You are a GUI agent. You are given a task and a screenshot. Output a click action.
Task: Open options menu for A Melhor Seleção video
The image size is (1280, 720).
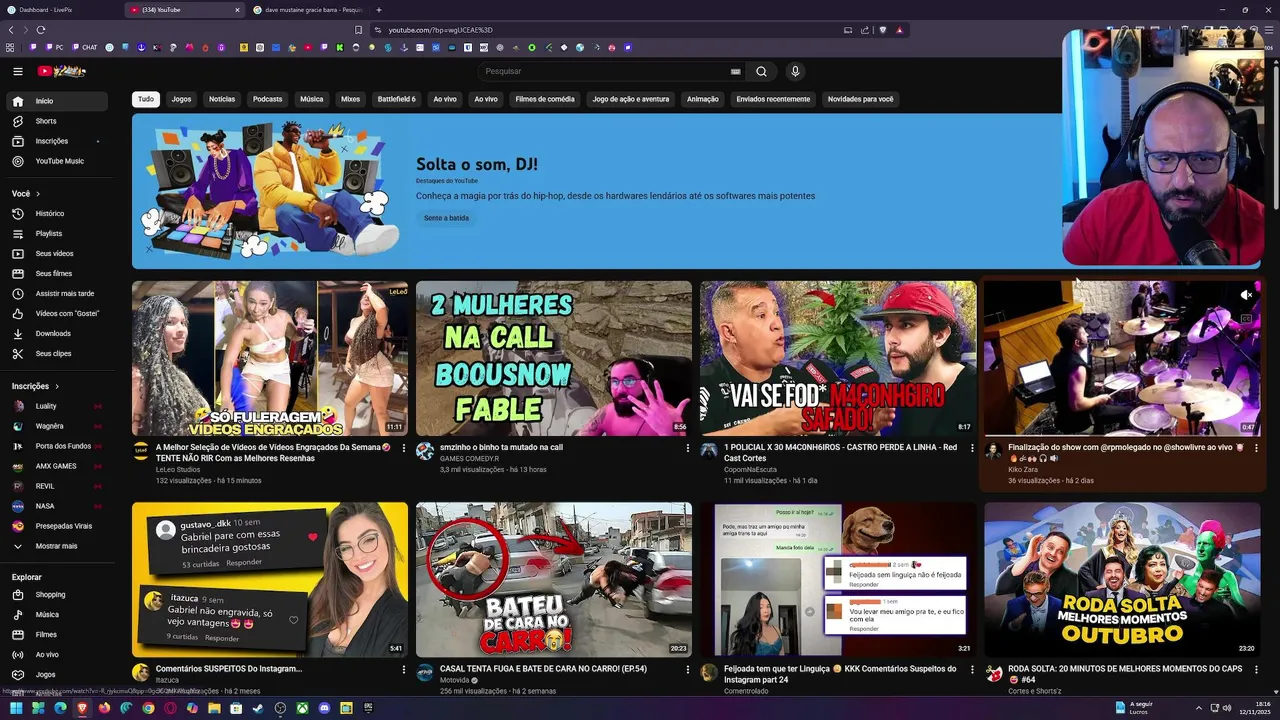[404, 448]
